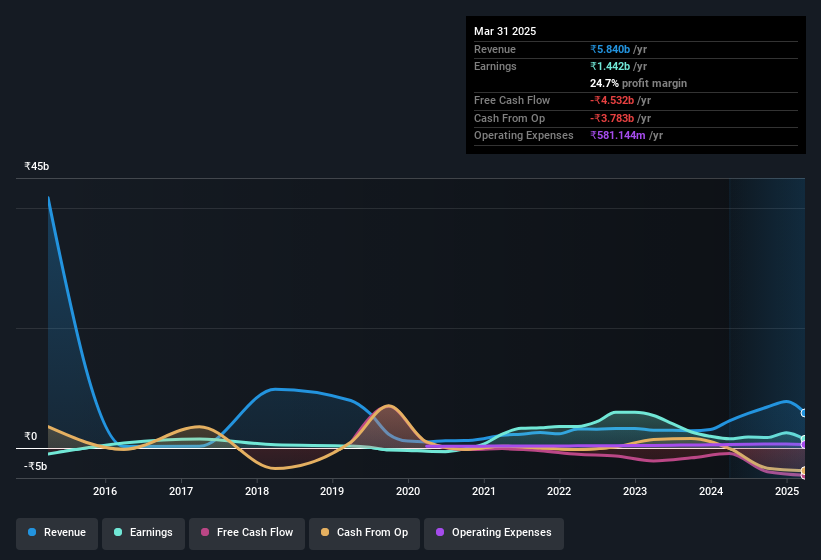821x560 pixels.
Task: Click the 2018 x-axis label
Action: tap(257, 491)
